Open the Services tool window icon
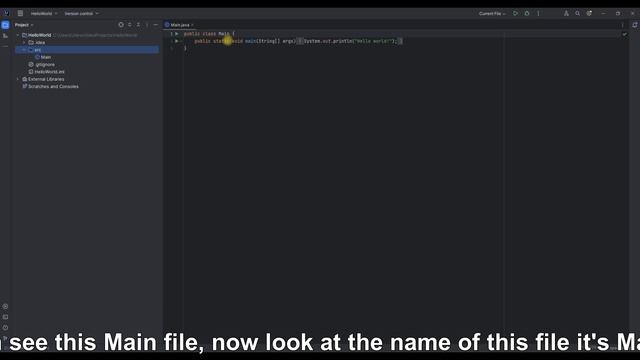Viewport: 640px width, 360px height. (x=5, y=306)
